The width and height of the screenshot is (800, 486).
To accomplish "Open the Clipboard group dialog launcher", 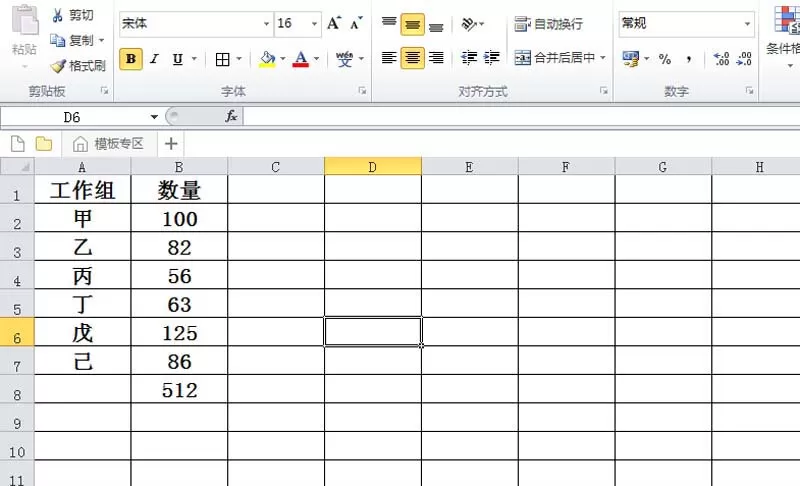I will pyautogui.click(x=105, y=91).
